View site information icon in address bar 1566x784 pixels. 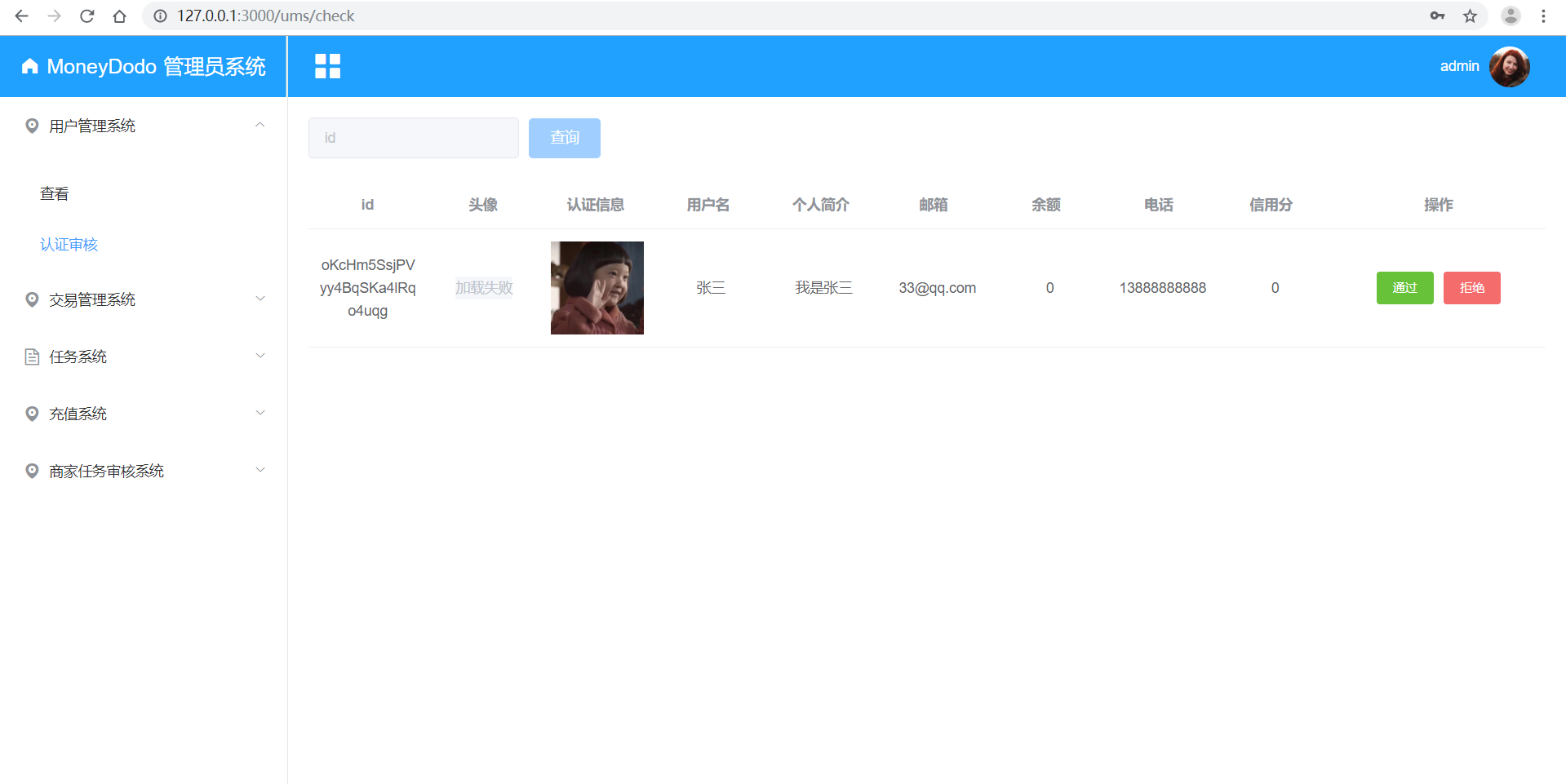pos(161,16)
